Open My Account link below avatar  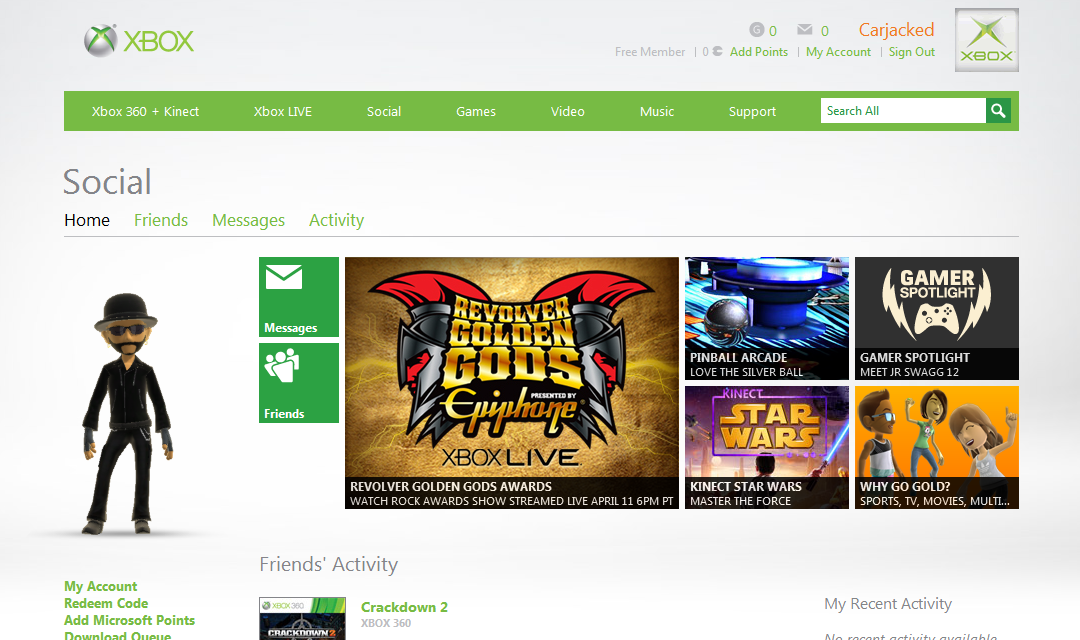click(101, 586)
